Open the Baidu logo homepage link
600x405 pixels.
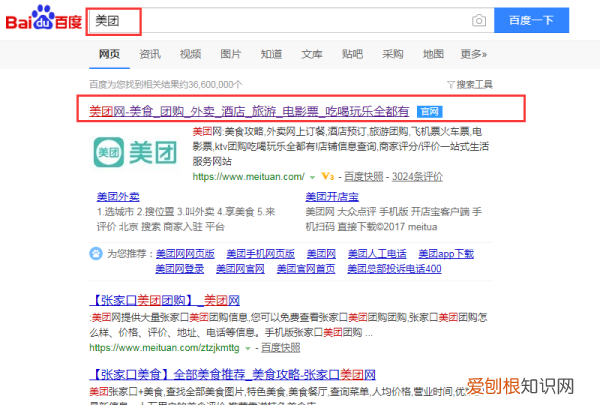pos(44,18)
